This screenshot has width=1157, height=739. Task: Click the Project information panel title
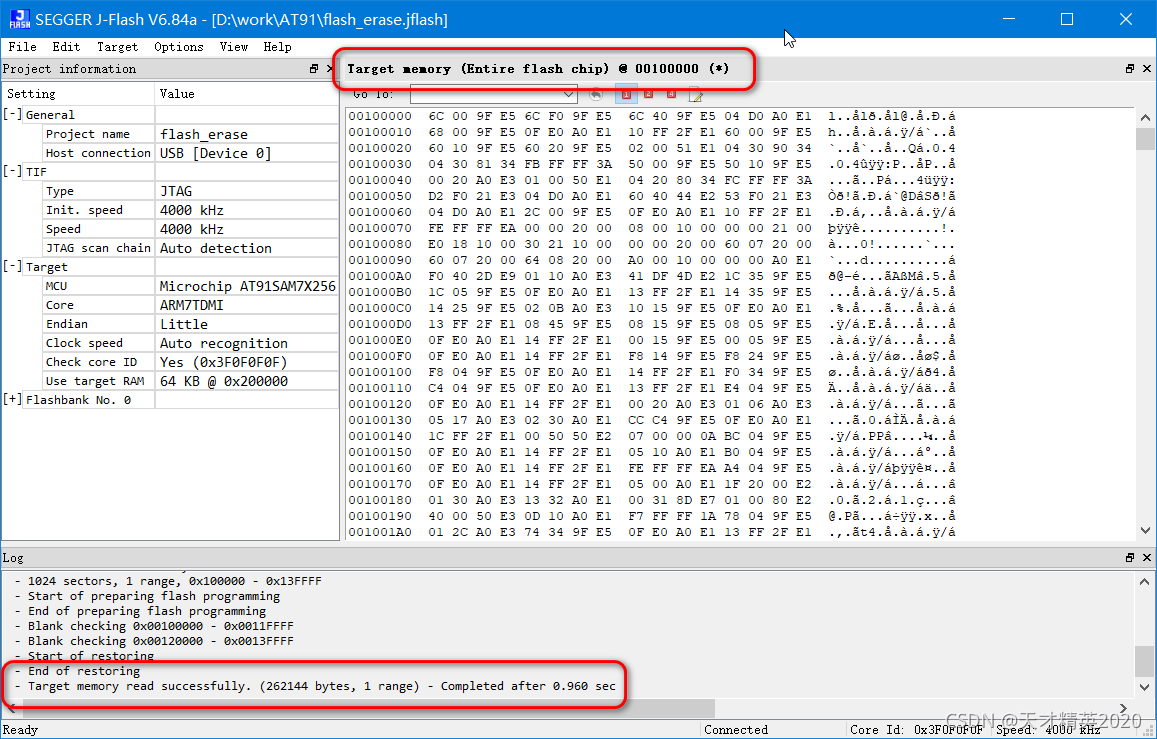point(69,69)
